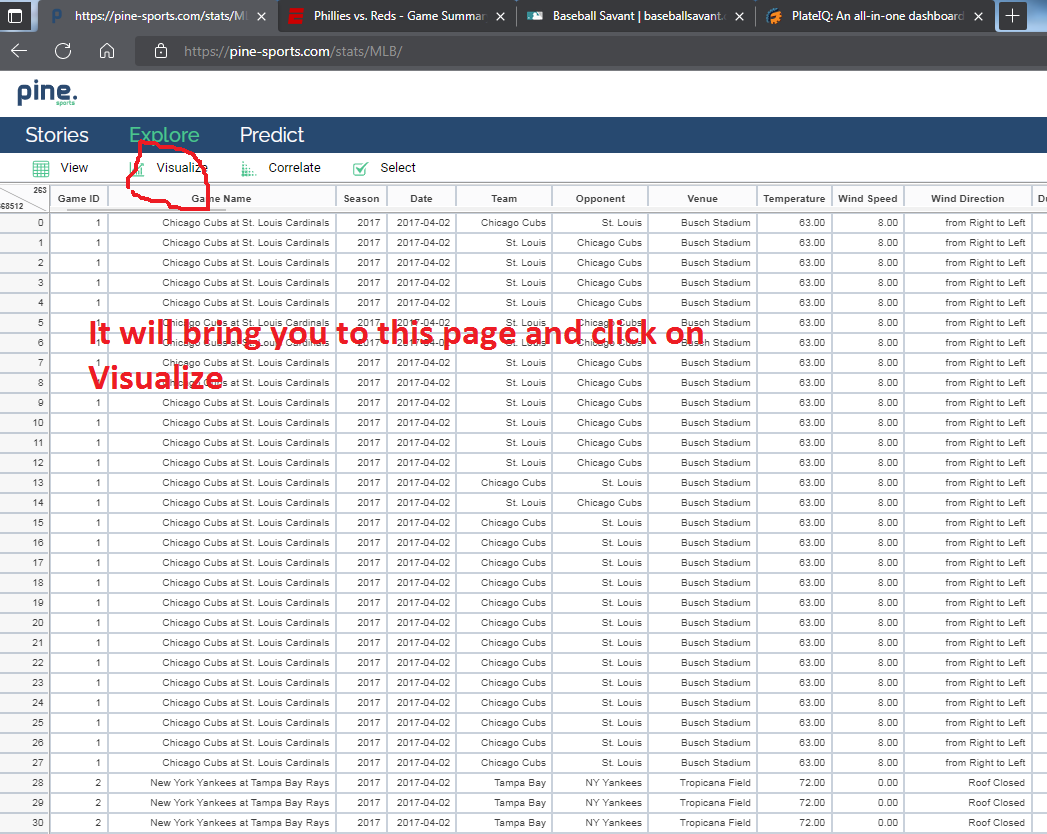This screenshot has height=834, width=1047.
Task: Open the Predict section
Action: (272, 135)
